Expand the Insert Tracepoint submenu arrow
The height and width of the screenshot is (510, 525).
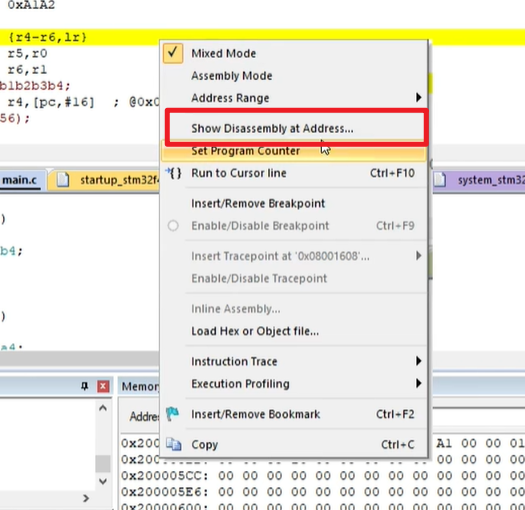tap(418, 256)
